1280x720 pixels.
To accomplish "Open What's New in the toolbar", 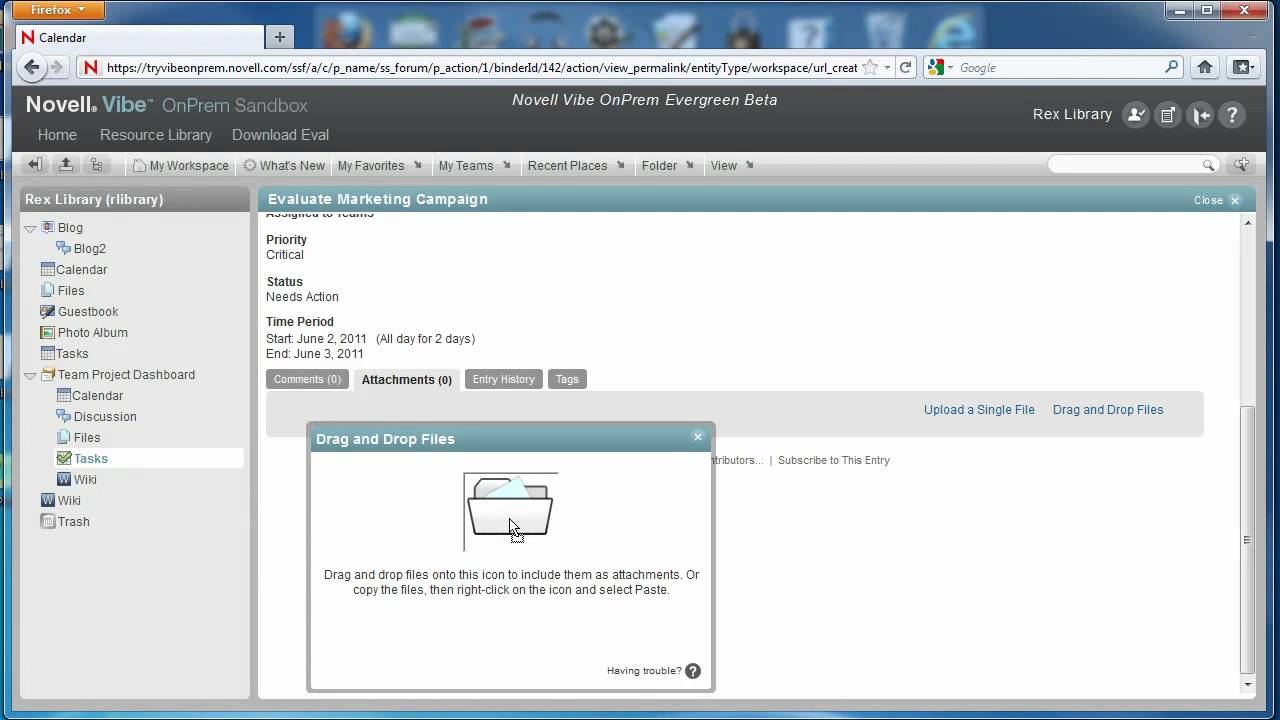I will point(284,166).
